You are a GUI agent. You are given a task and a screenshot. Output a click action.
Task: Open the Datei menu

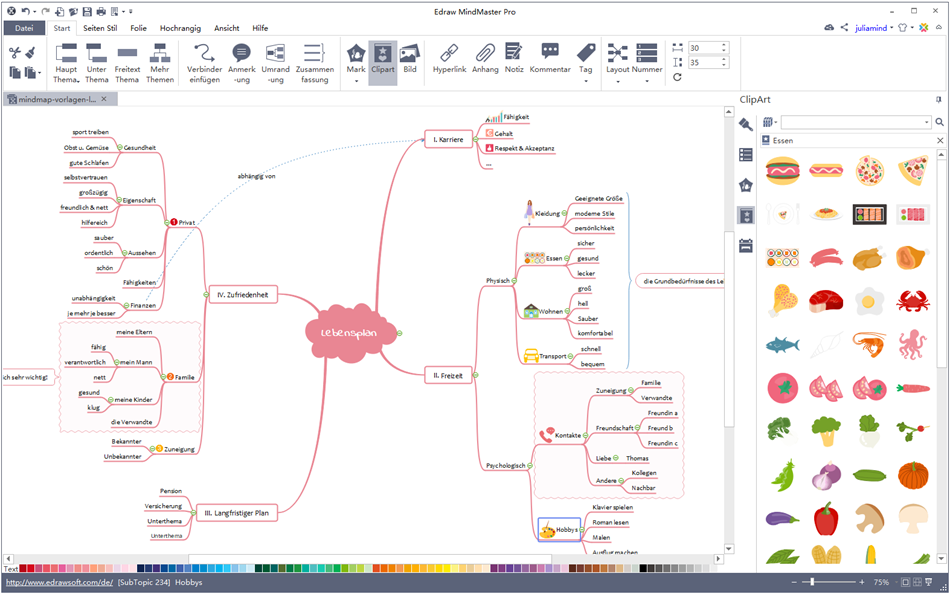point(24,28)
